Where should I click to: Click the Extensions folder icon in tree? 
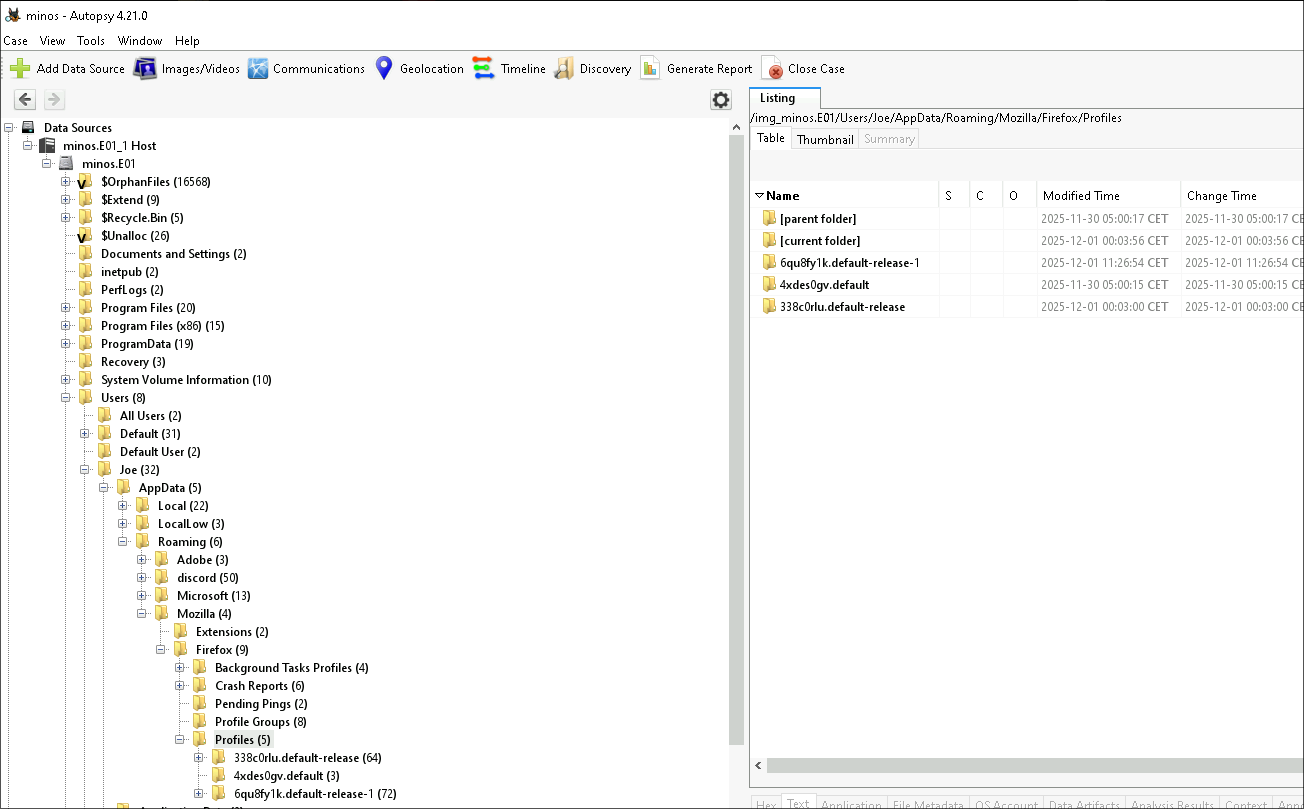[x=180, y=632]
